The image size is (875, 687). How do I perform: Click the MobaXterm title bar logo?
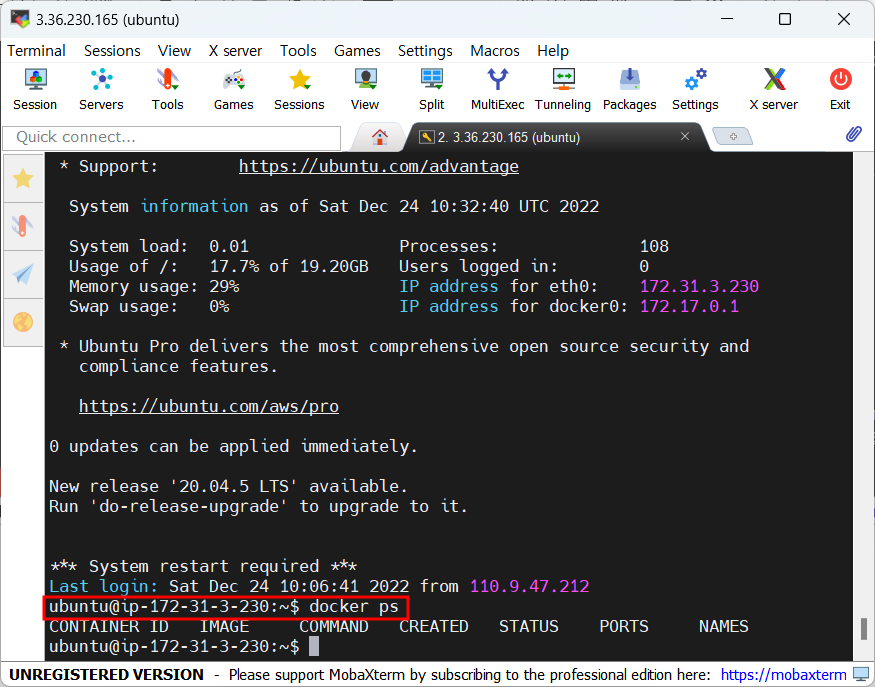tap(20, 19)
